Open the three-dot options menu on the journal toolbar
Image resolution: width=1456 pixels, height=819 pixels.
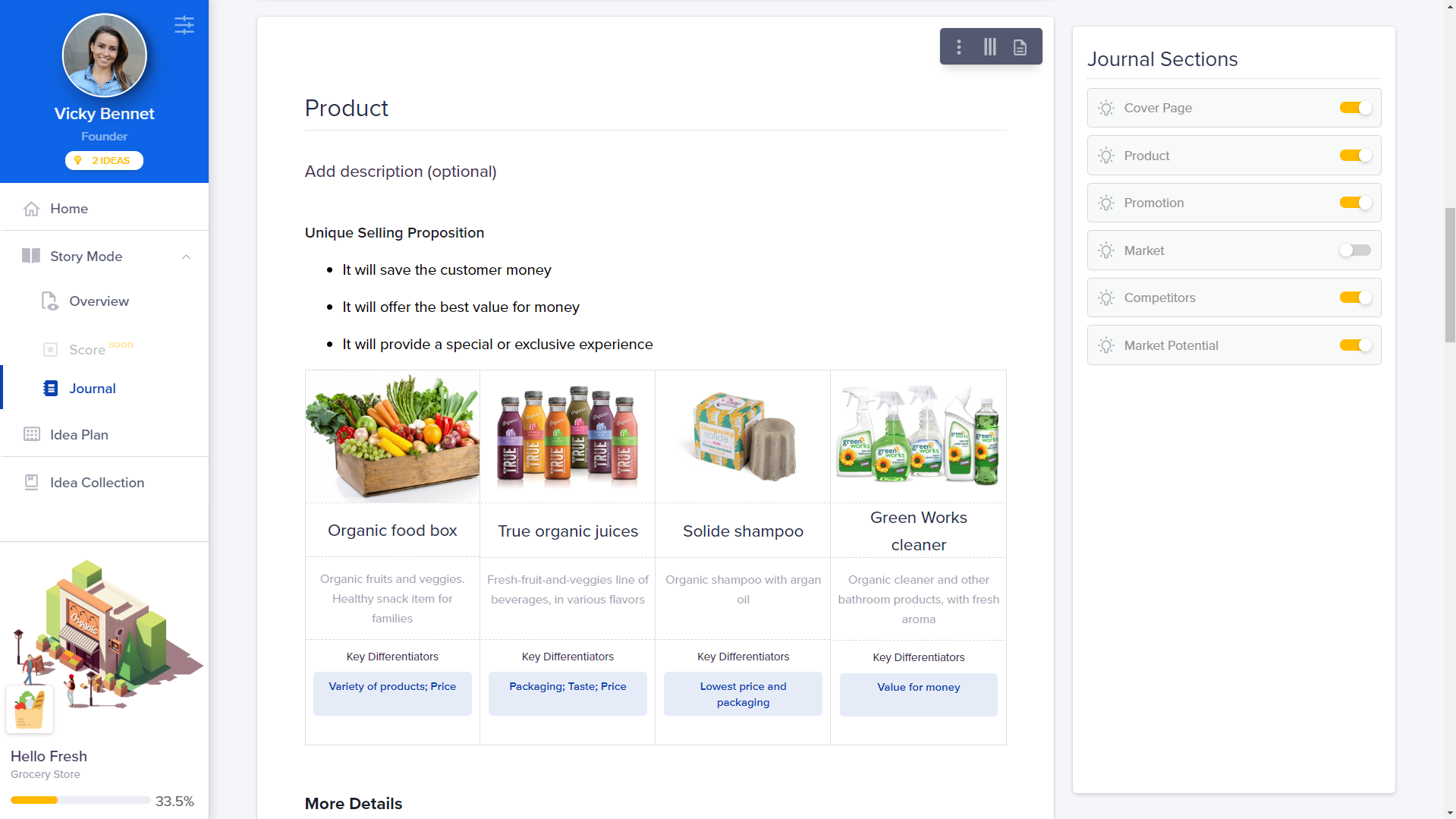(x=959, y=46)
